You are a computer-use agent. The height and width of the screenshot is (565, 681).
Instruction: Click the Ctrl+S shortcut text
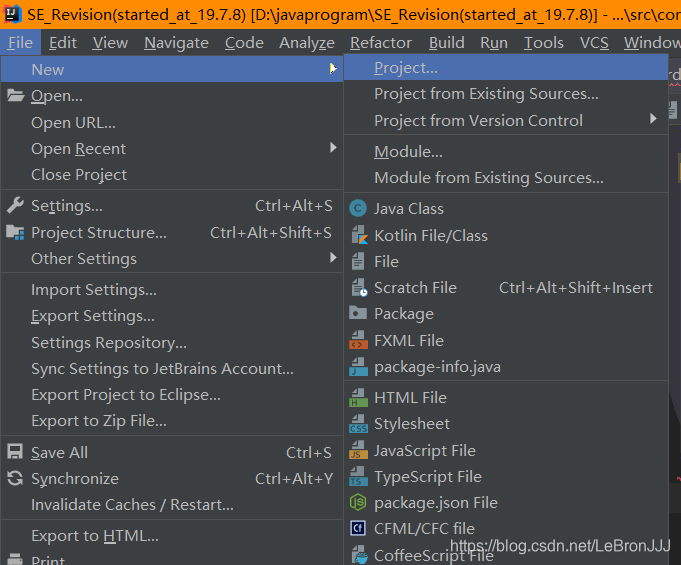(309, 453)
